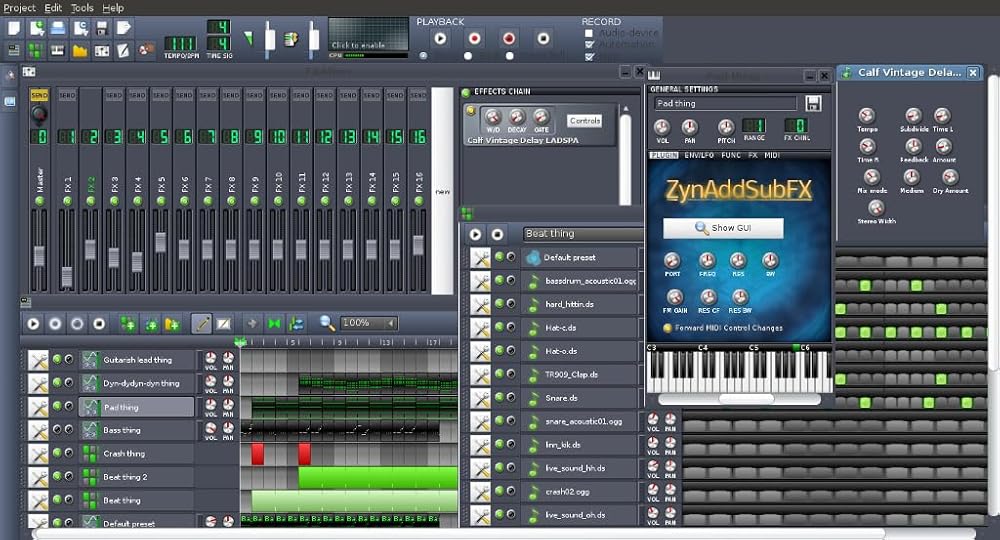Click Controls button for Calf Vintage Delay

[x=585, y=120]
